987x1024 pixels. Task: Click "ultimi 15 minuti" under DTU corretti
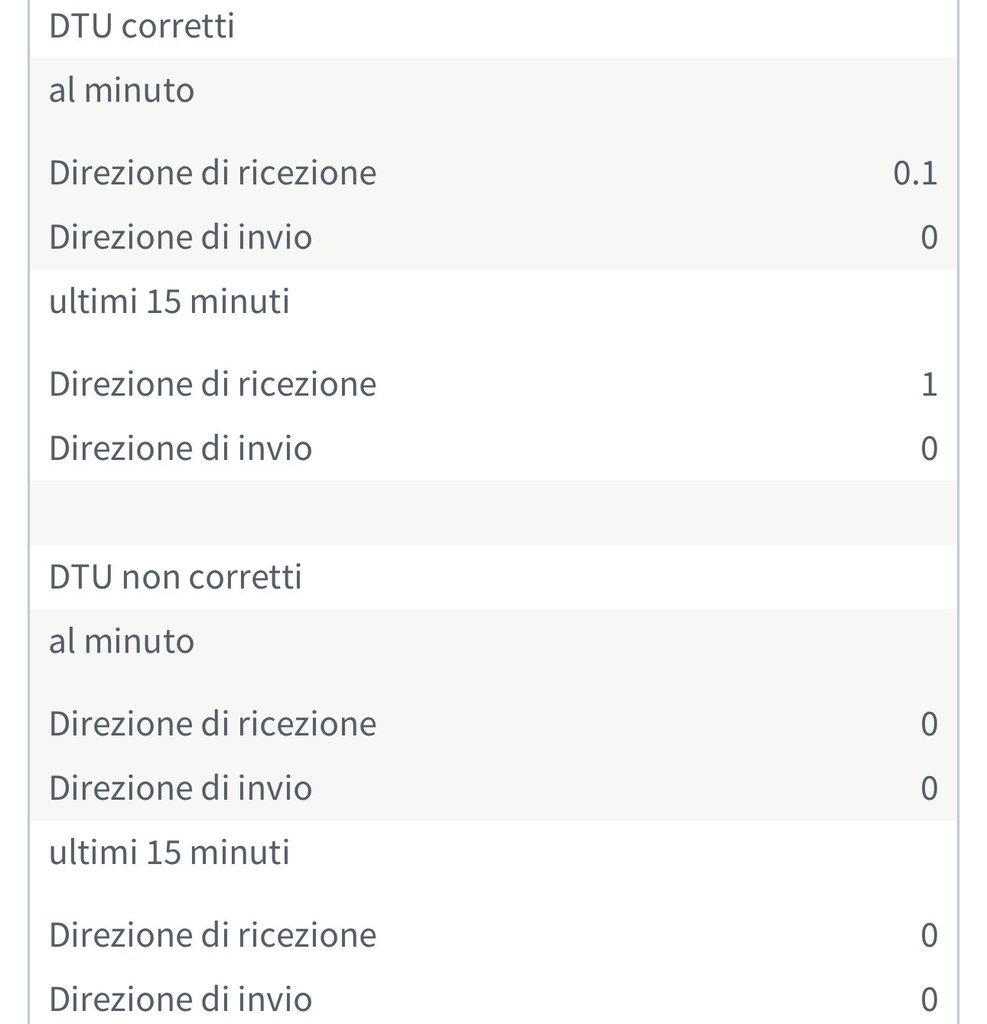coord(170,301)
